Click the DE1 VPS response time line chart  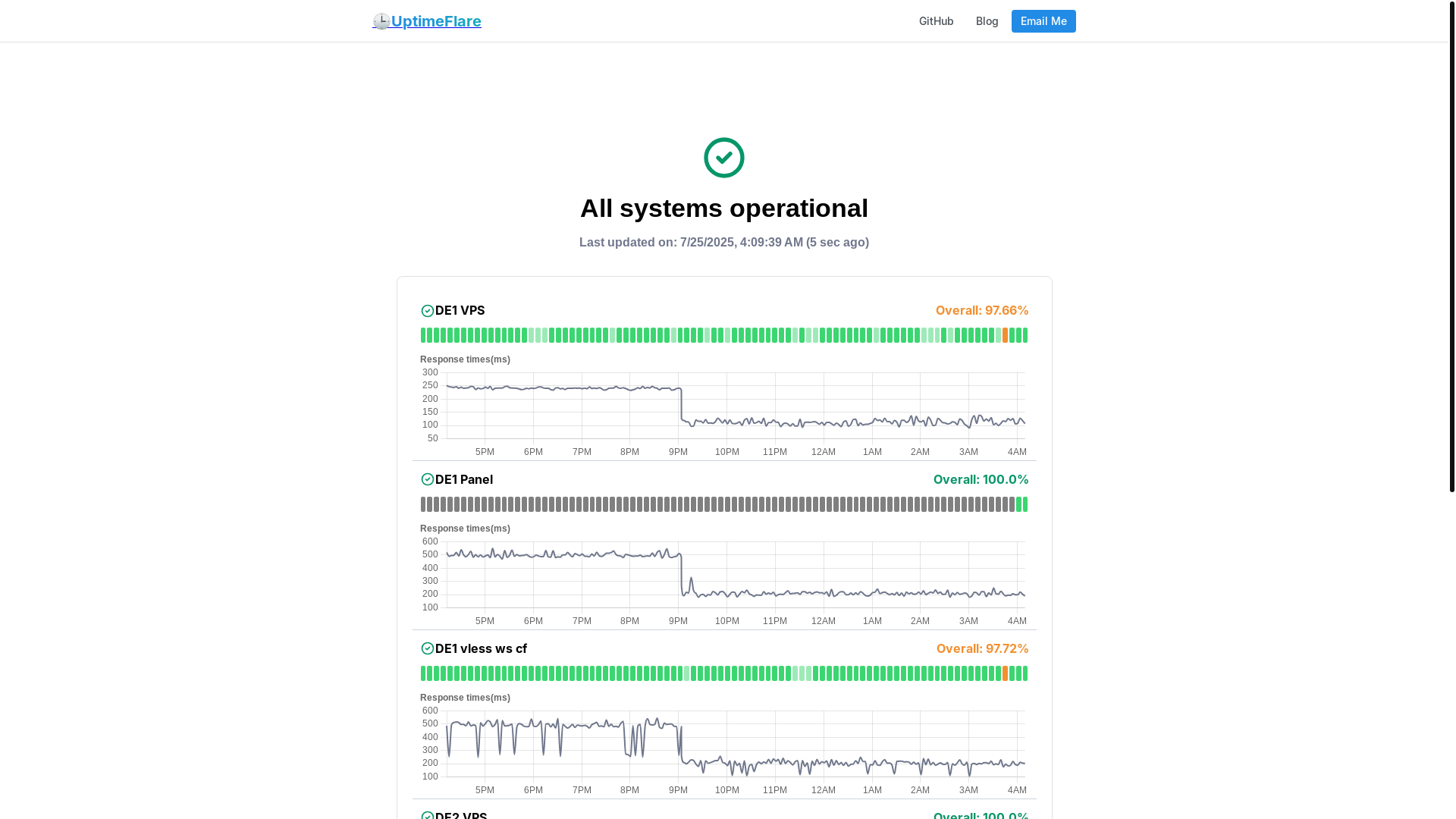tap(724, 412)
